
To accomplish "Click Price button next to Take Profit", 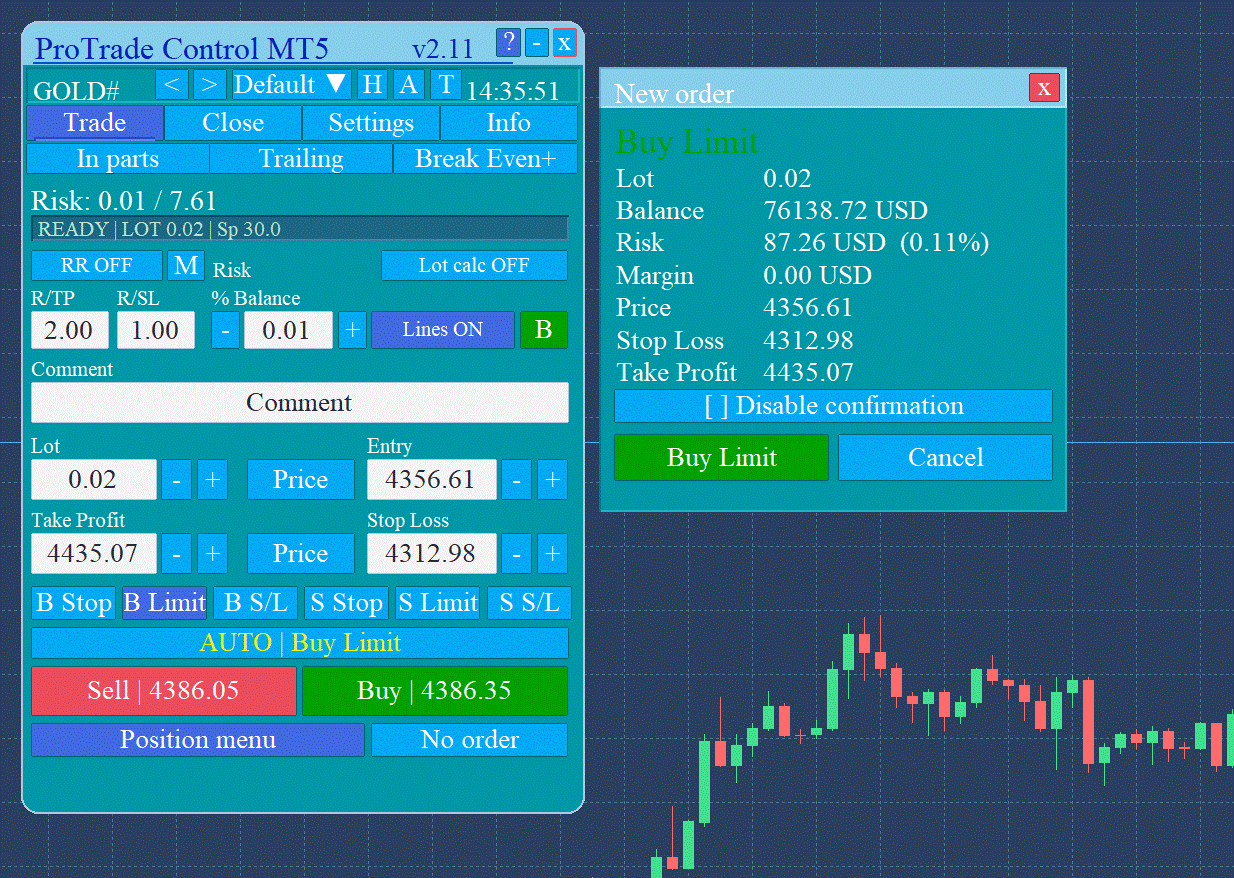I will [301, 553].
